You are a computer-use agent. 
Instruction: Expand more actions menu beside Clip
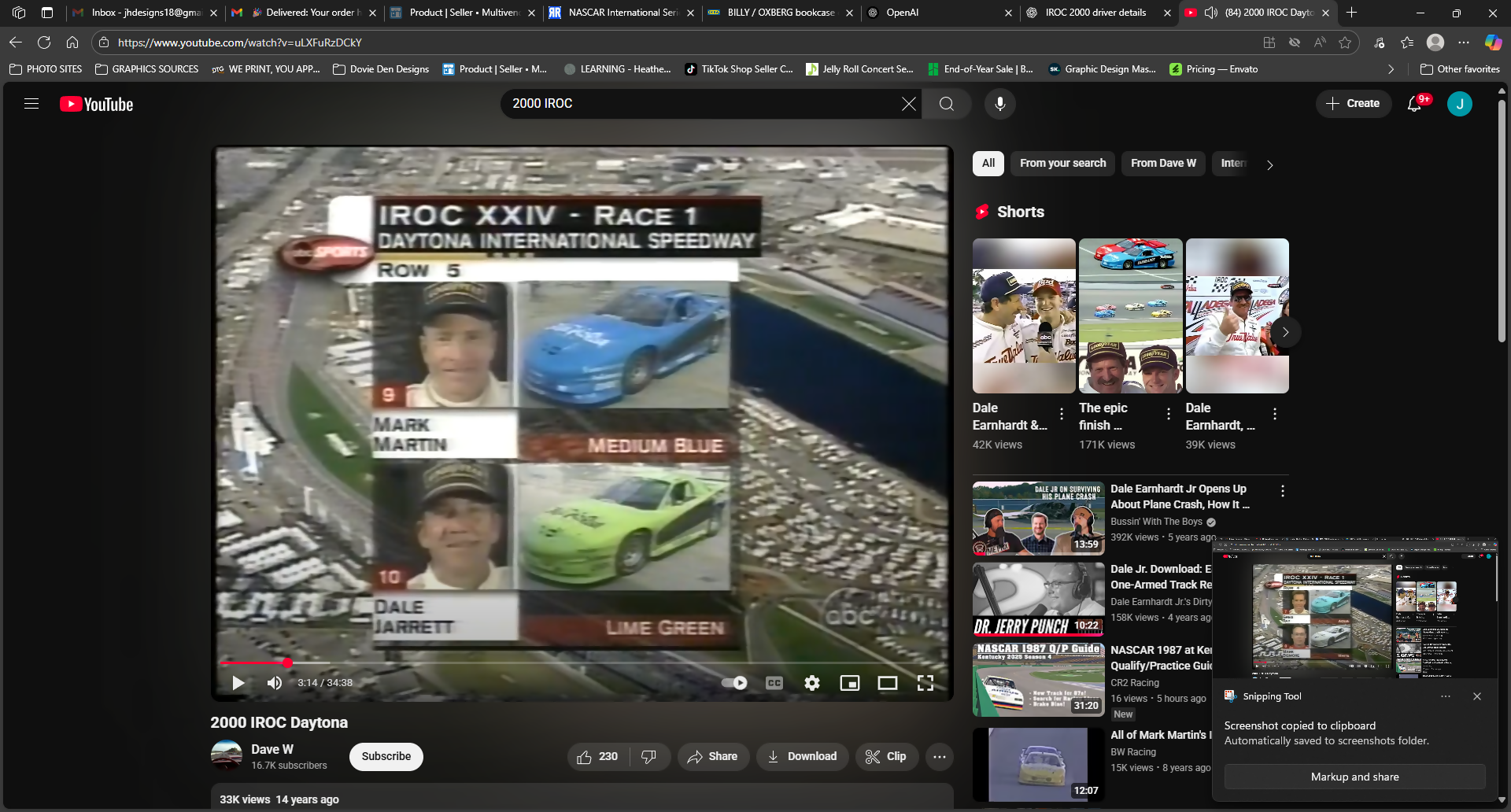pos(939,757)
